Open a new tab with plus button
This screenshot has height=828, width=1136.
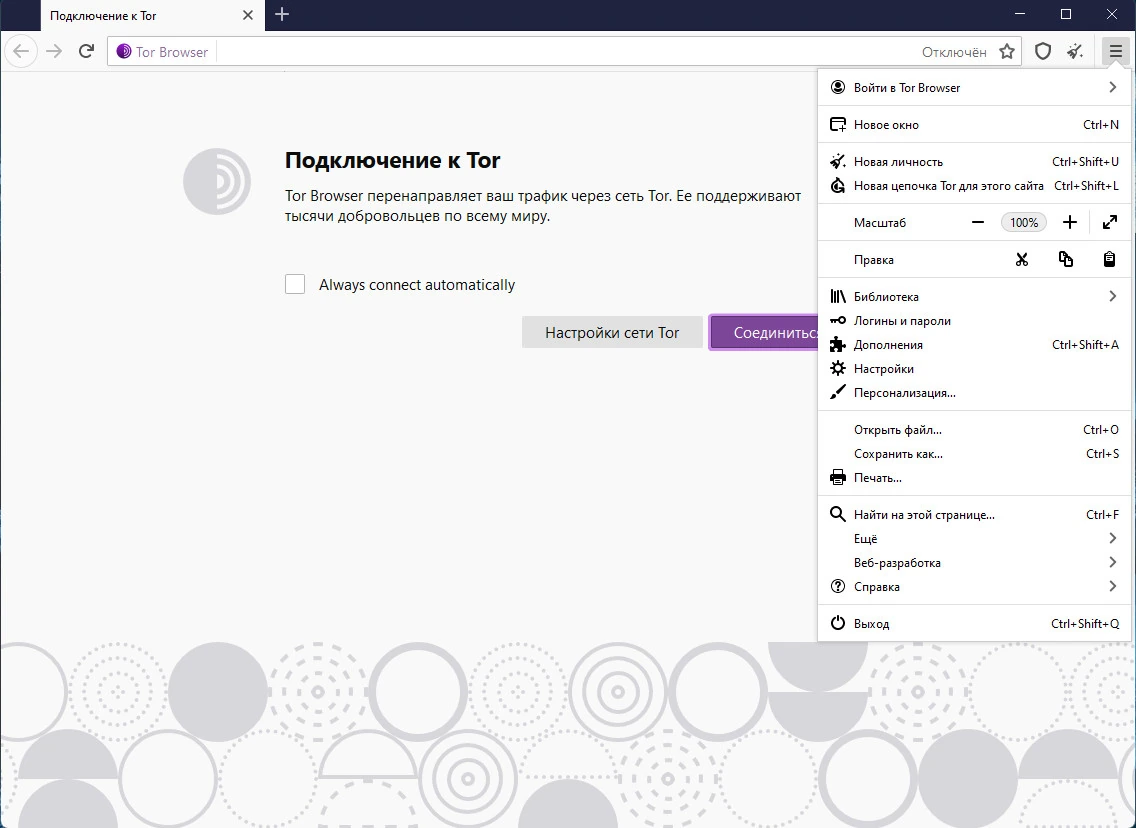point(283,14)
